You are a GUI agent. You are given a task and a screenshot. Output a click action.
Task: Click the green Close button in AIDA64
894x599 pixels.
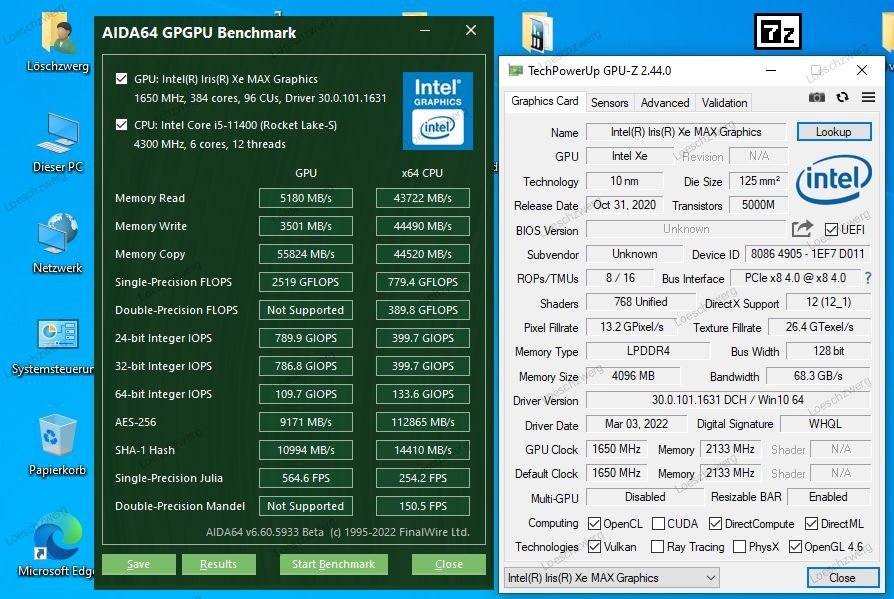pyautogui.click(x=449, y=564)
